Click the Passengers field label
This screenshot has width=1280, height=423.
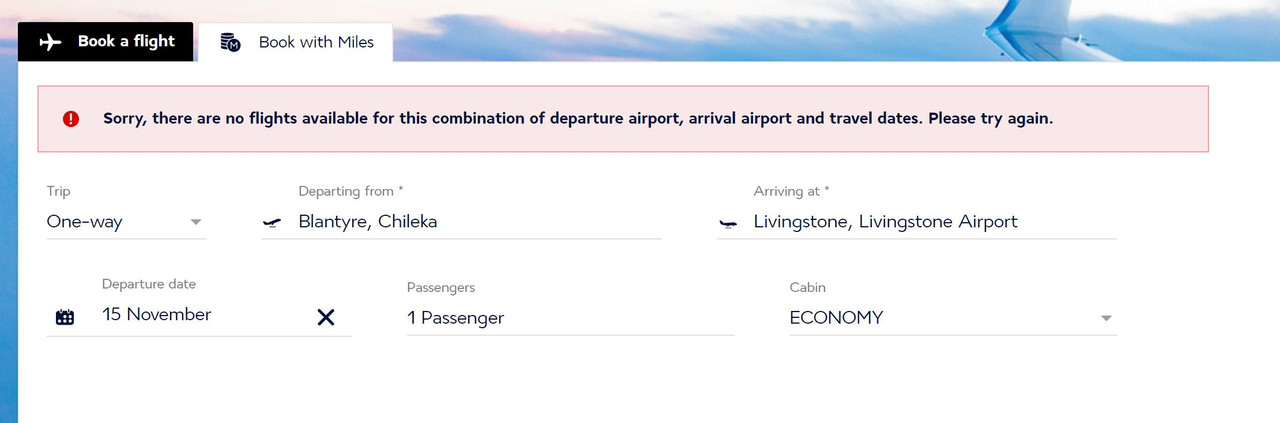tap(441, 287)
